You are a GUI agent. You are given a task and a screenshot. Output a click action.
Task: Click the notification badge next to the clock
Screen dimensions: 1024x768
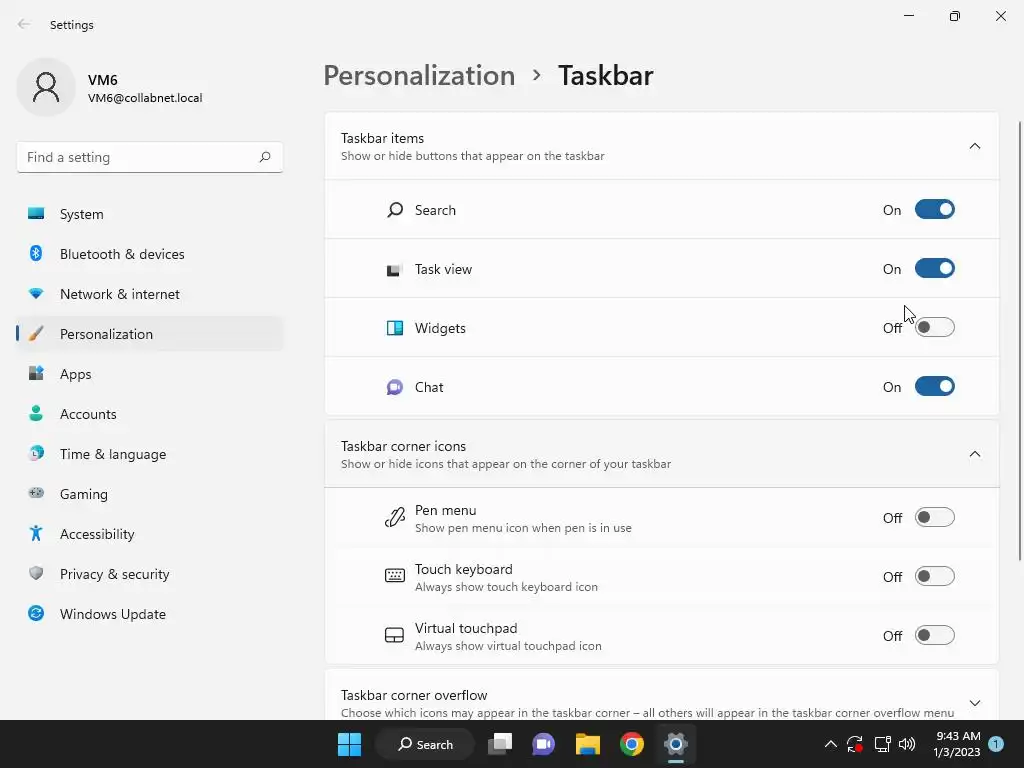(996, 743)
